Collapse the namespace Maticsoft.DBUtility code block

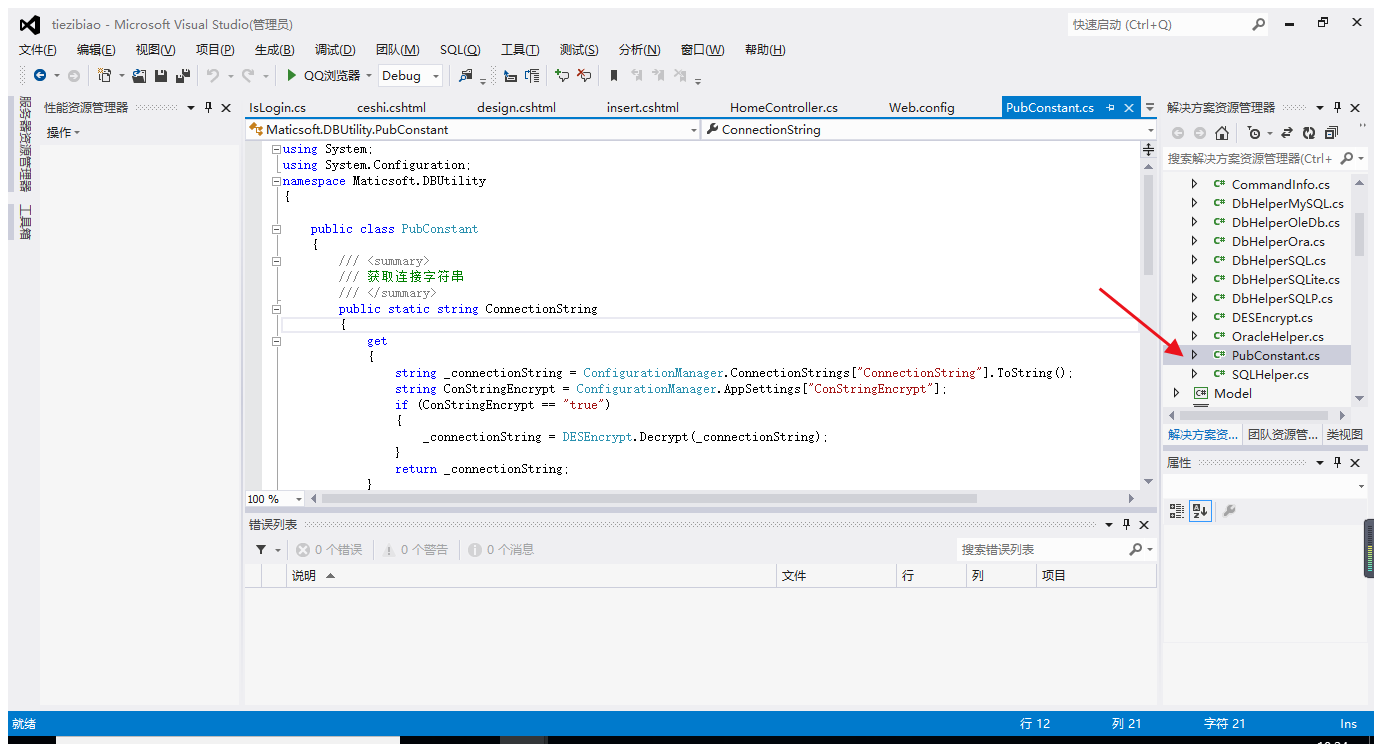276,181
